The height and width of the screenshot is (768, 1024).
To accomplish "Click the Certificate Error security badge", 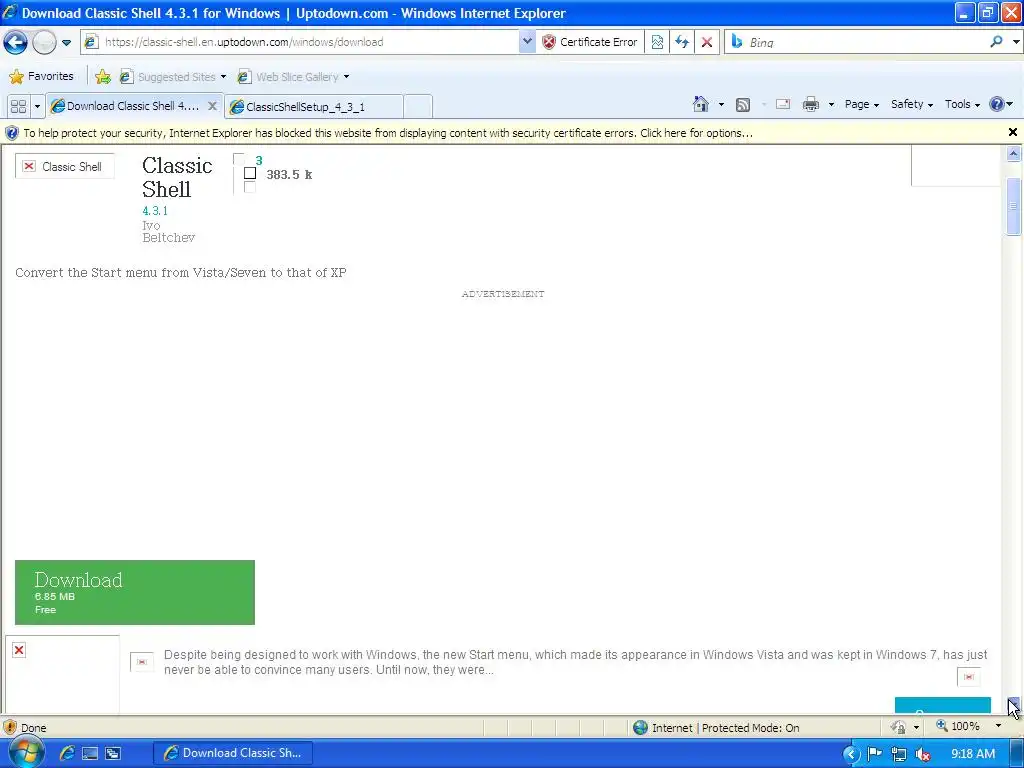I will tap(590, 42).
